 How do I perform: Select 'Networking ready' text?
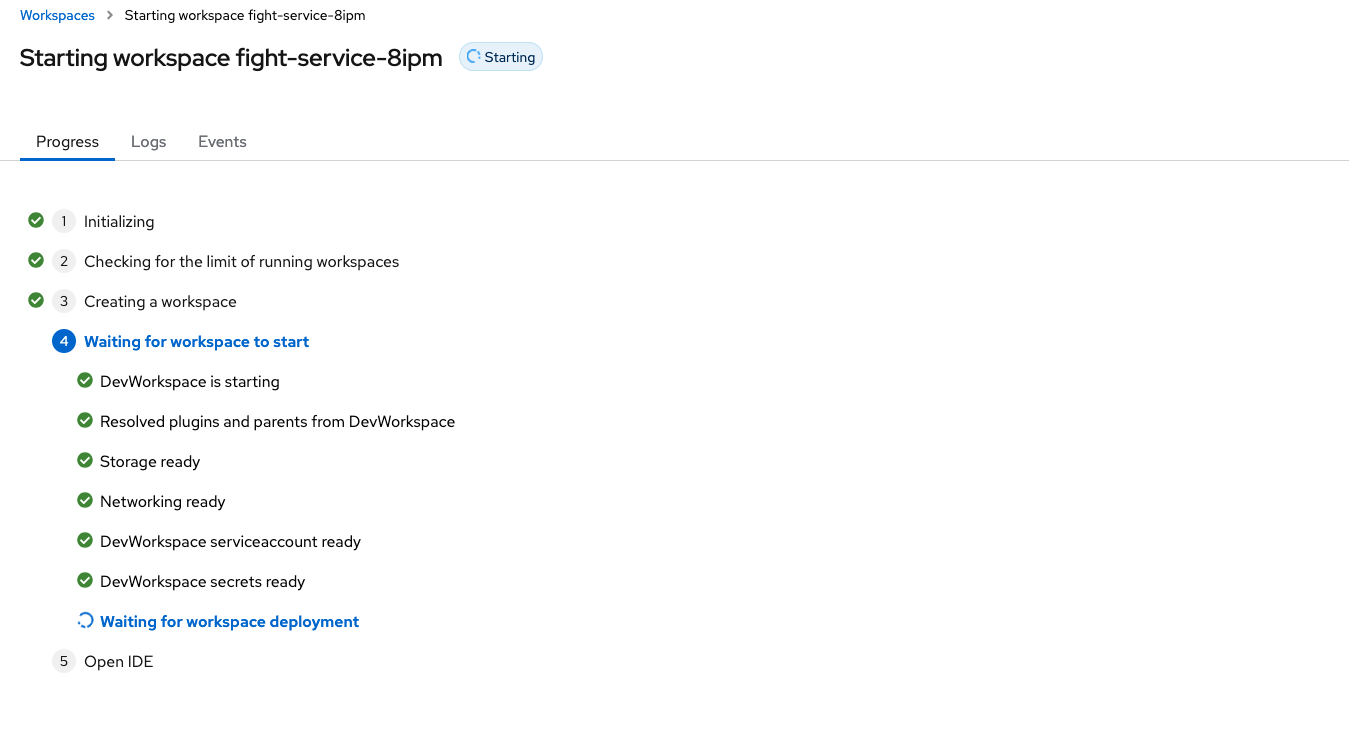(x=163, y=502)
